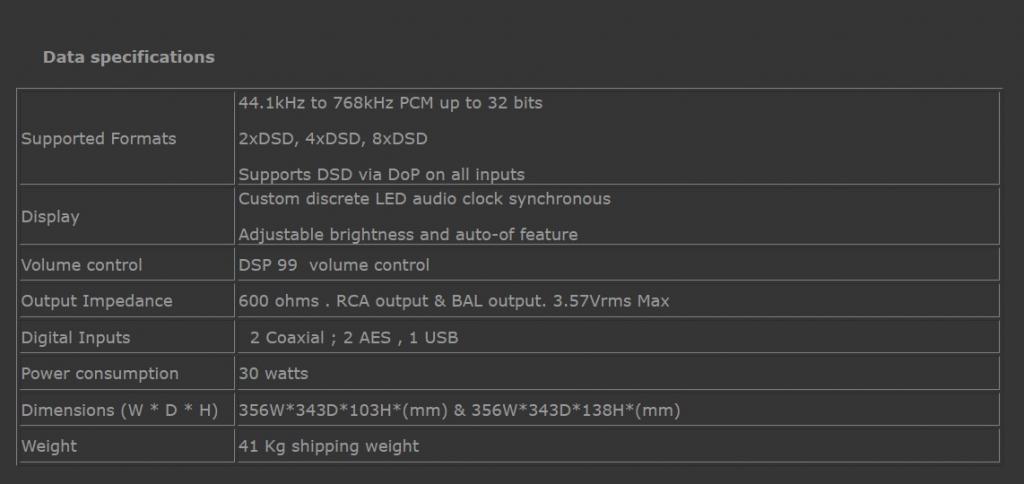
Task: Click the Supported Formats row label
Action: point(98,138)
